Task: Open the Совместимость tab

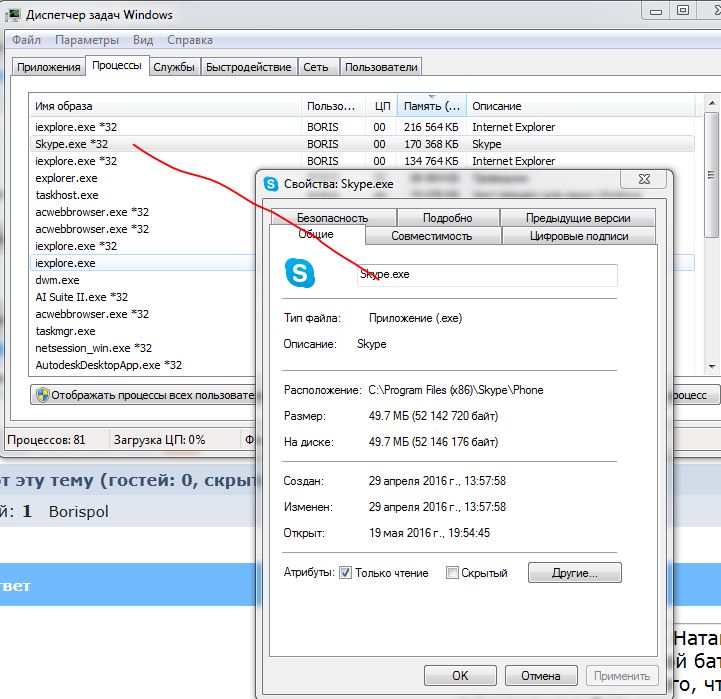Action: click(432, 236)
